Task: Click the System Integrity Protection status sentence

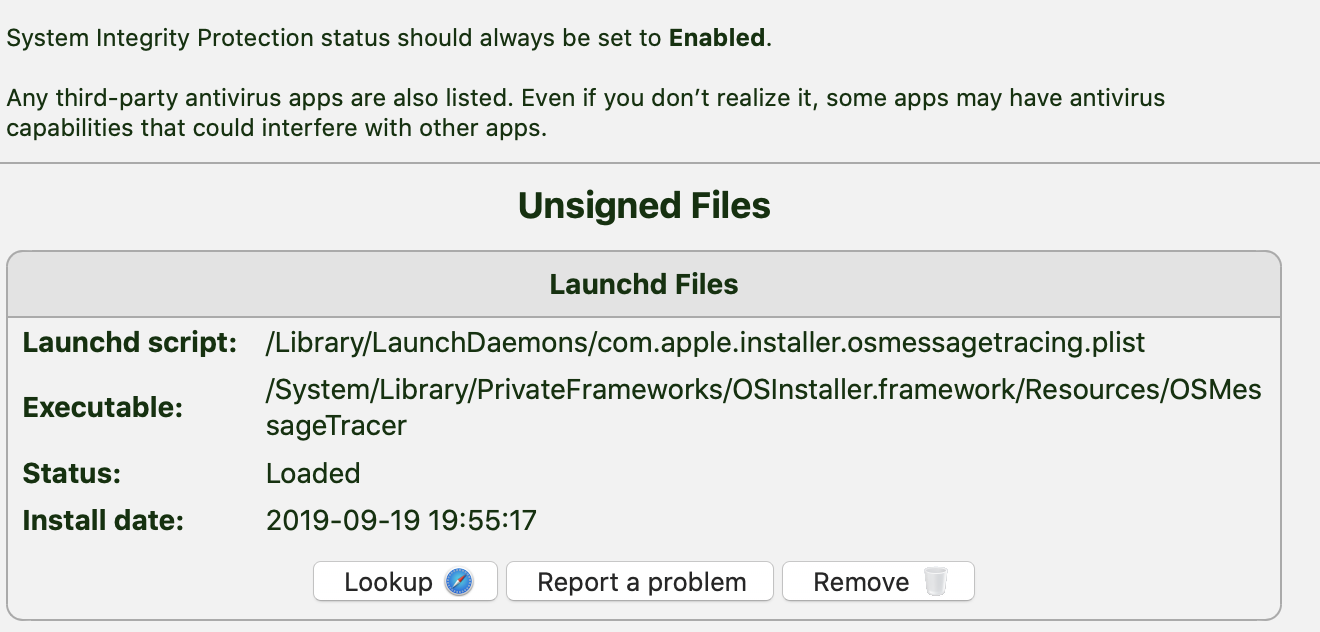Action: [389, 39]
